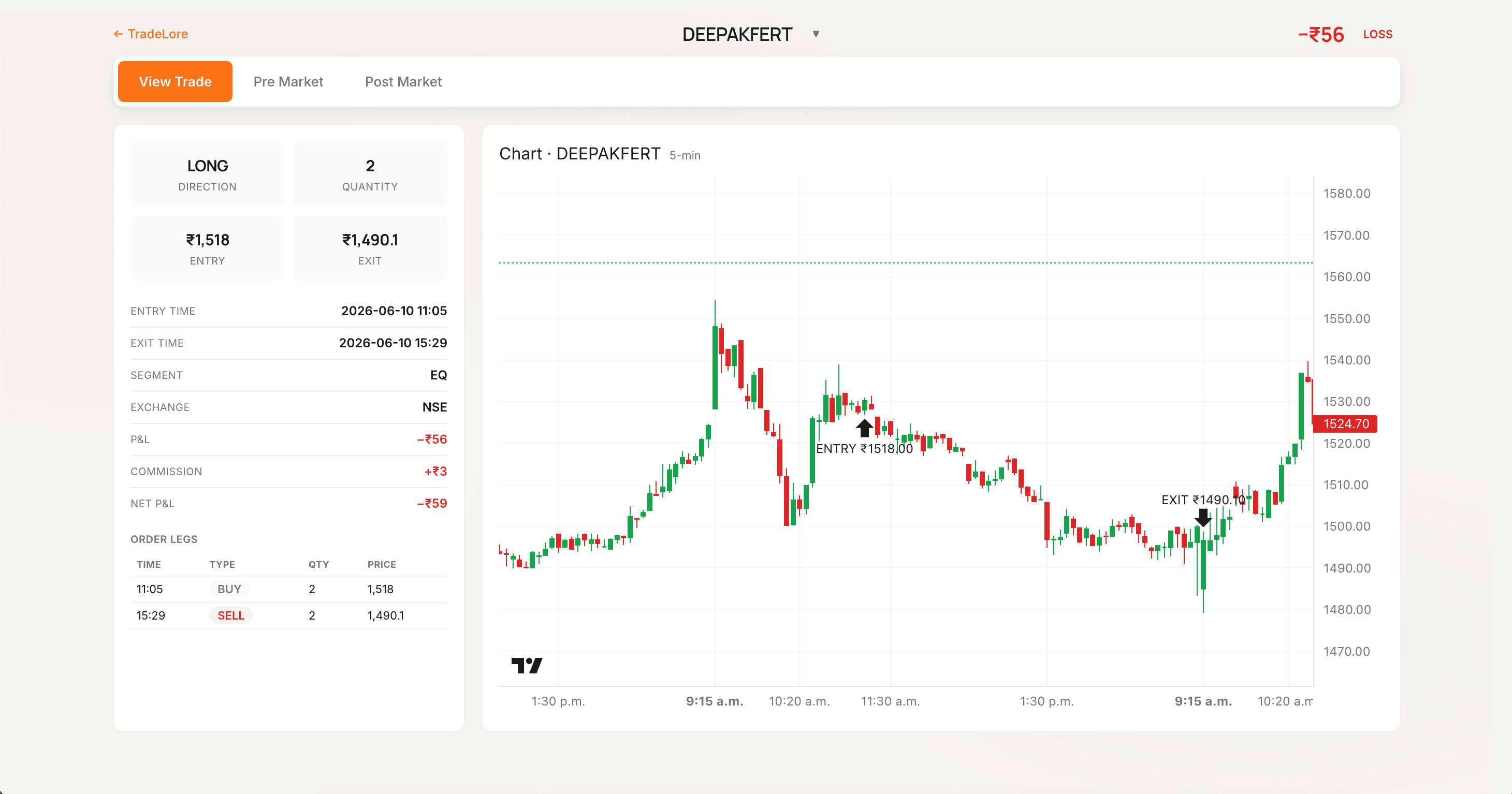
Task: Click the 11:05 order leg time
Action: pos(150,589)
